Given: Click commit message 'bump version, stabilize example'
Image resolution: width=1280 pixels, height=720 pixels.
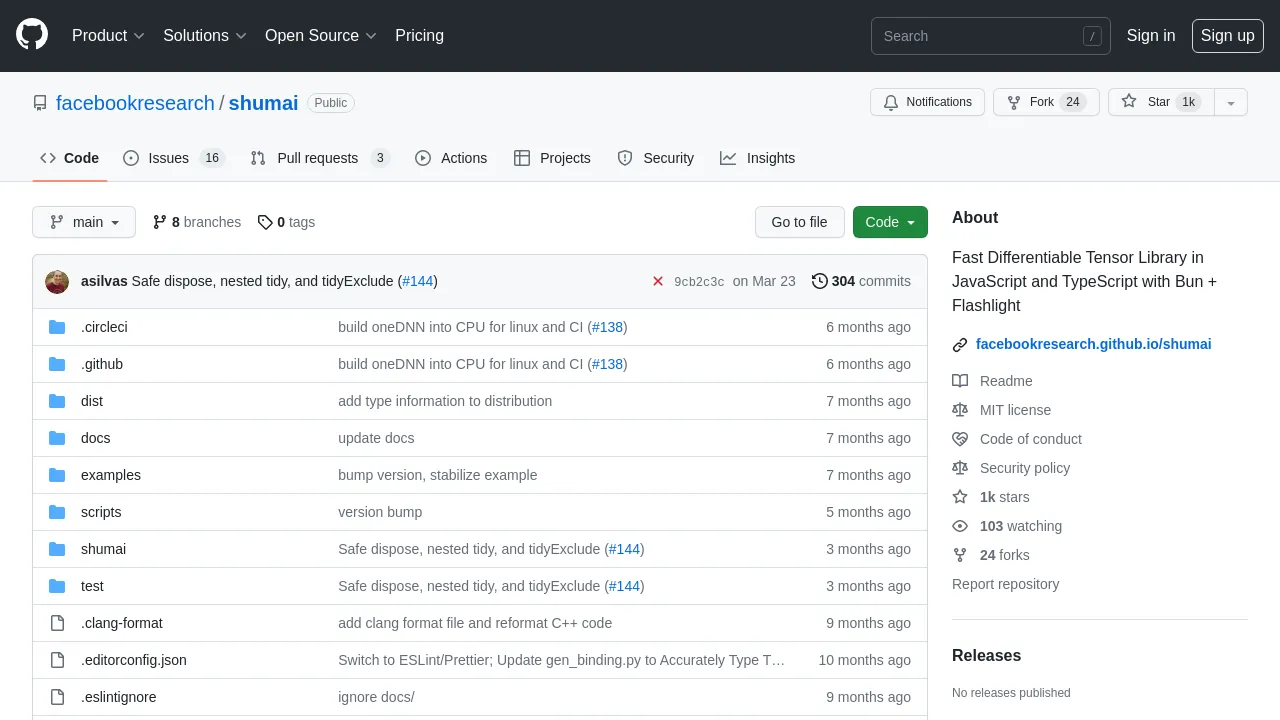Looking at the screenshot, I should pos(437,475).
